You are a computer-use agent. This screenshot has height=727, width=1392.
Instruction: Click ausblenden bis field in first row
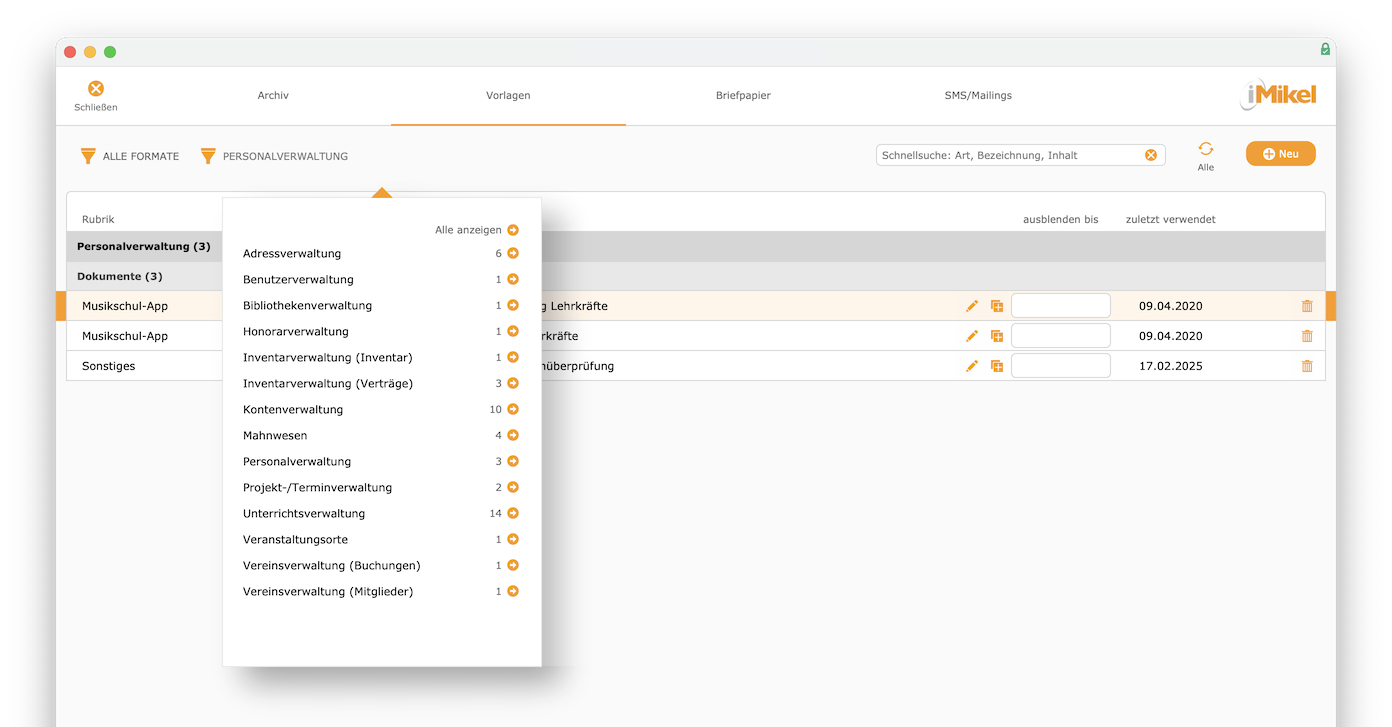1061,306
